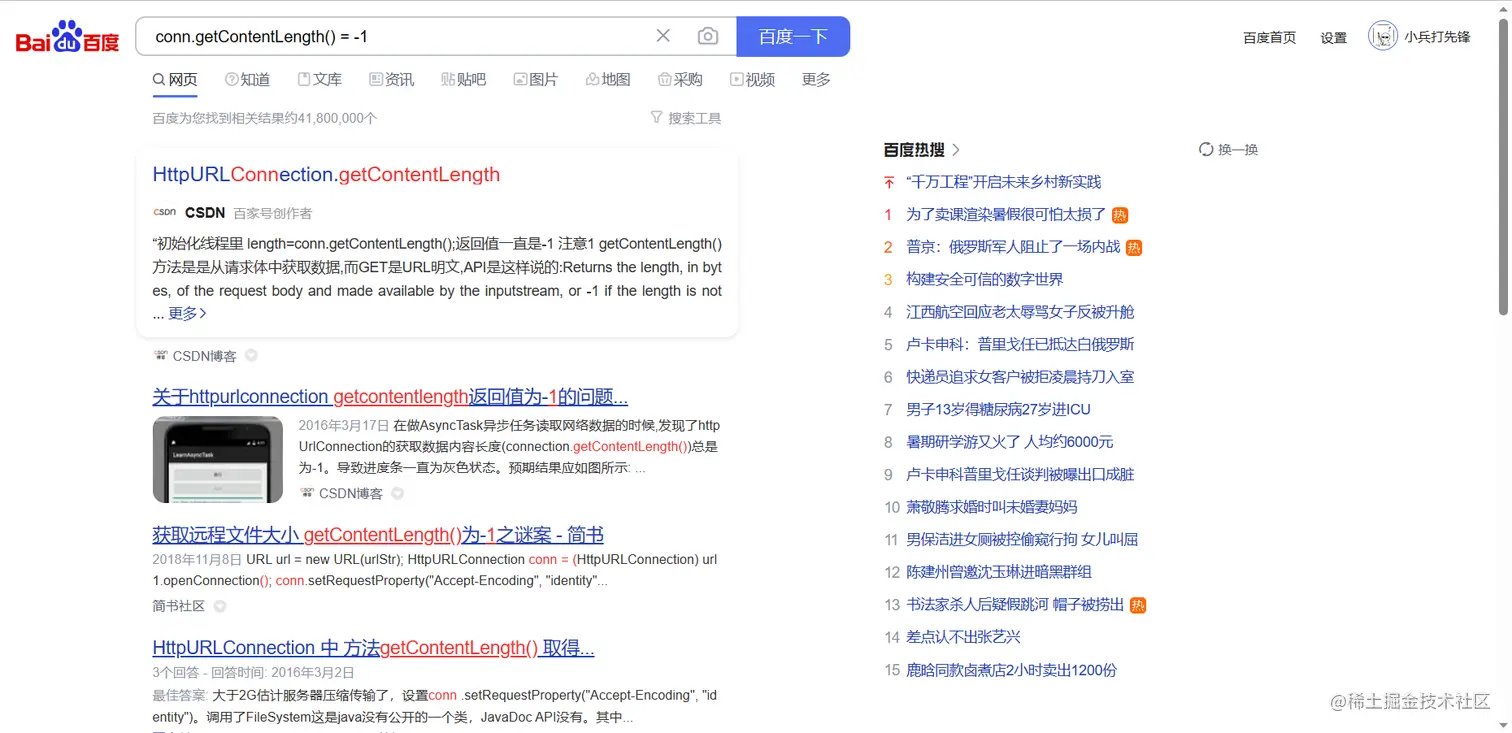Open image search via camera icon

click(708, 36)
